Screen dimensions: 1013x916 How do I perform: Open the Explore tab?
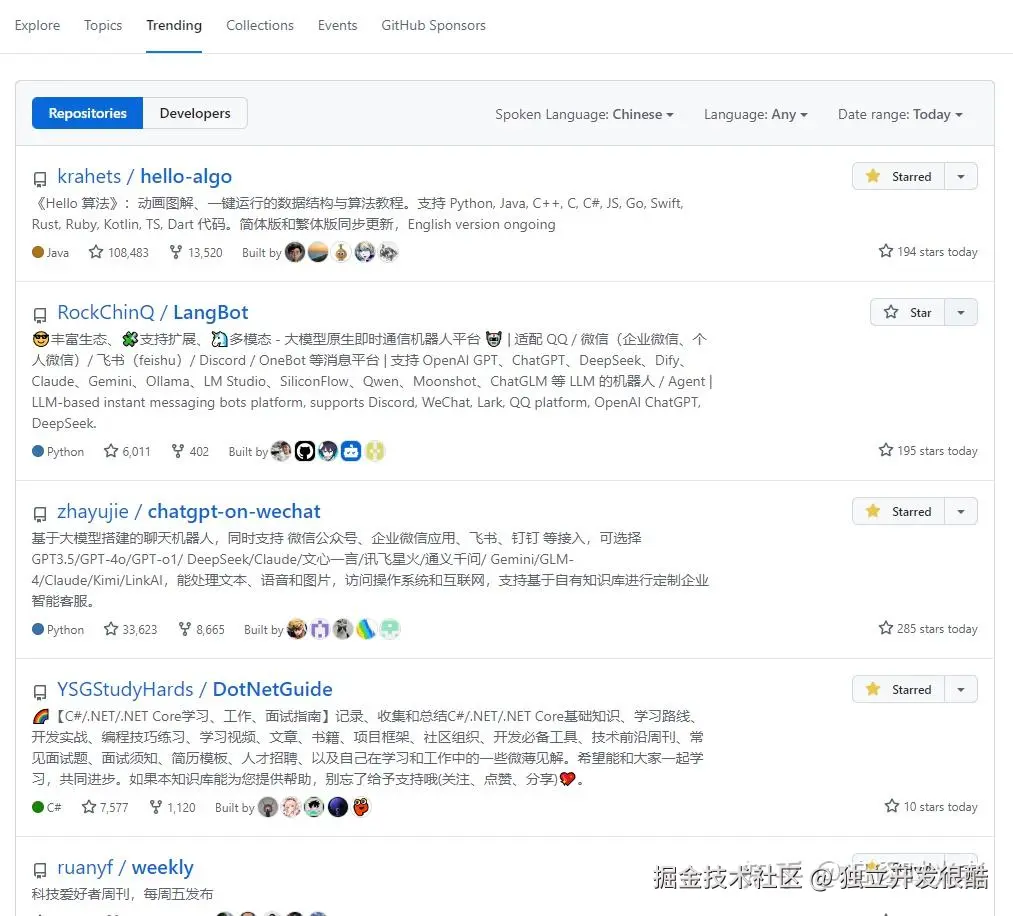[x=37, y=25]
